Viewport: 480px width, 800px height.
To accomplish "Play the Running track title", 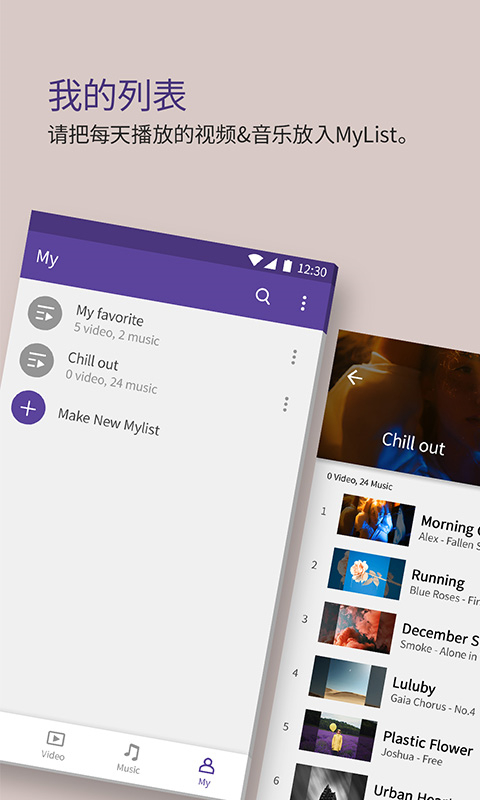I will click(x=438, y=579).
